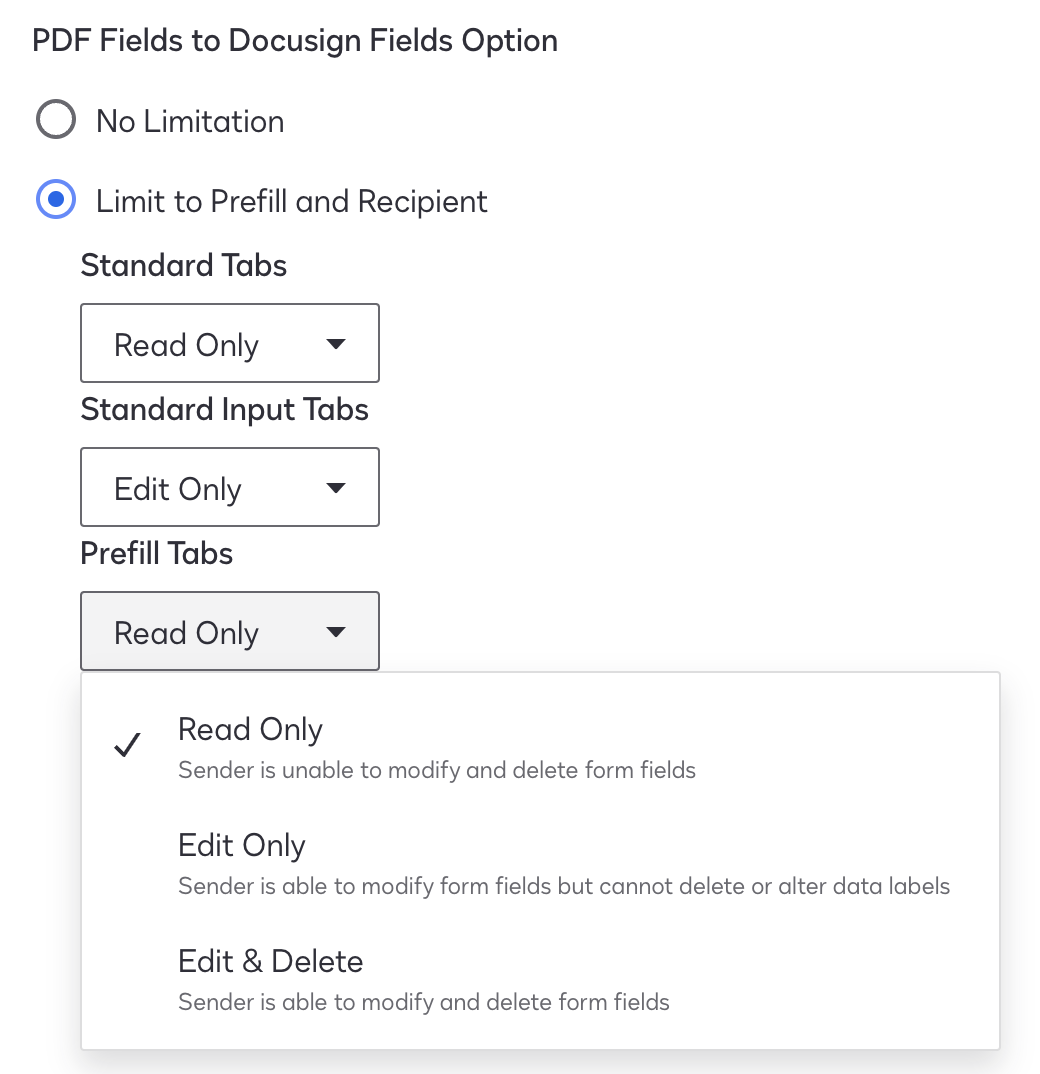
Task: Open the Standard Tabs Read Only dropdown
Action: pos(229,344)
